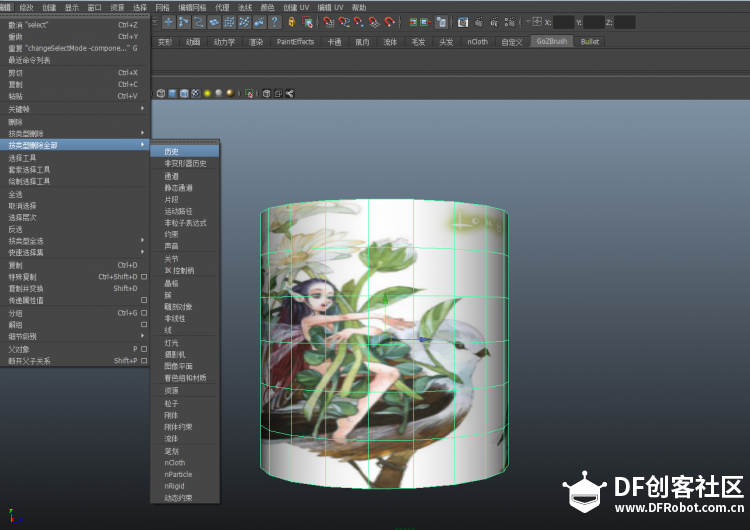Image resolution: width=750 pixels, height=530 pixels.
Task: Toggle textured checker display icon in viewport
Action: [196, 93]
